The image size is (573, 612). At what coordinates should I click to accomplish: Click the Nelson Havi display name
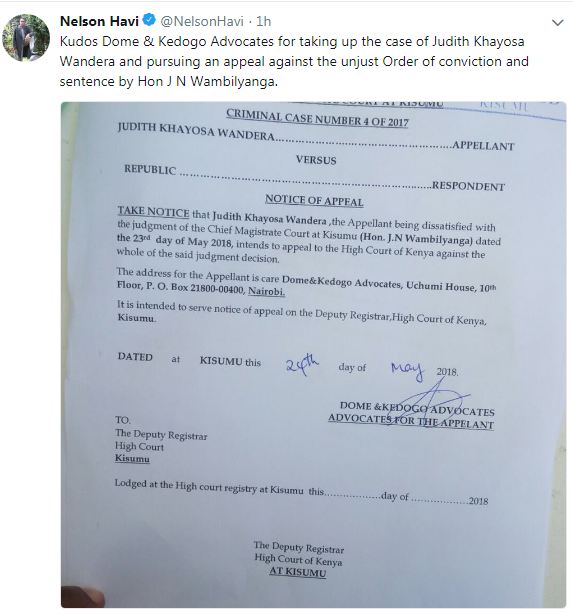click(x=99, y=21)
